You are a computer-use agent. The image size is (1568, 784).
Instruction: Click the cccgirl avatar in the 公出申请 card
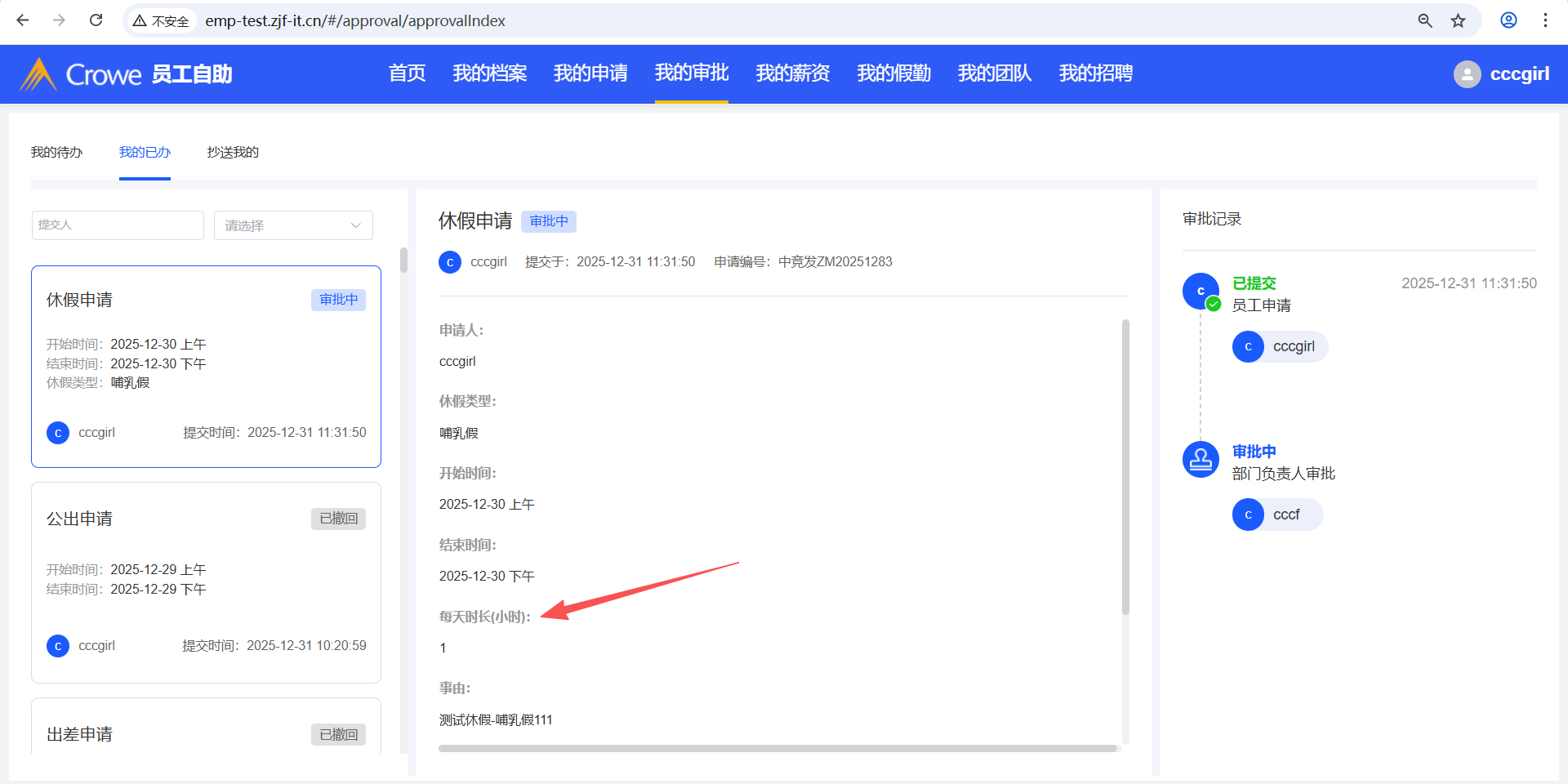click(58, 646)
